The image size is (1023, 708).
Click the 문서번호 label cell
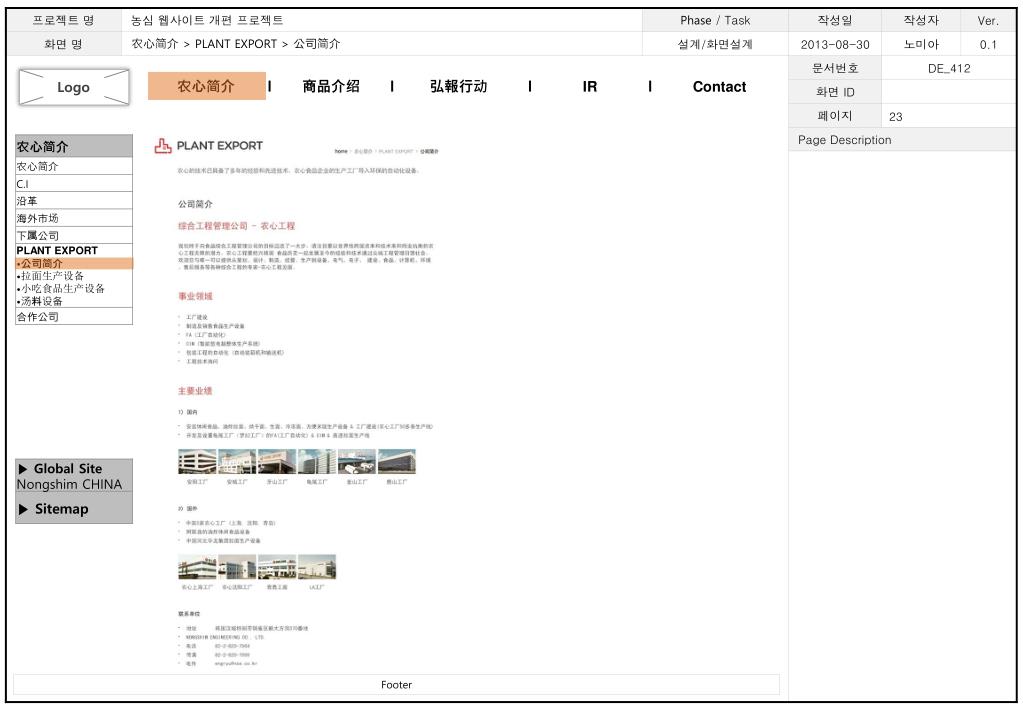coord(835,68)
